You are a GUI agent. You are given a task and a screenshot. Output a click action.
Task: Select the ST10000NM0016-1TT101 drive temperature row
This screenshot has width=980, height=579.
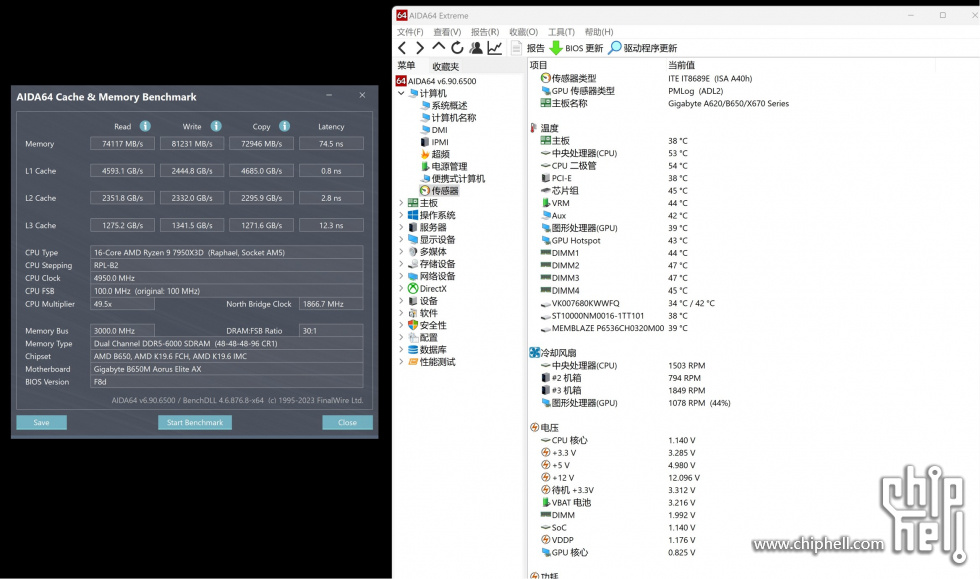pyautogui.click(x=615, y=316)
